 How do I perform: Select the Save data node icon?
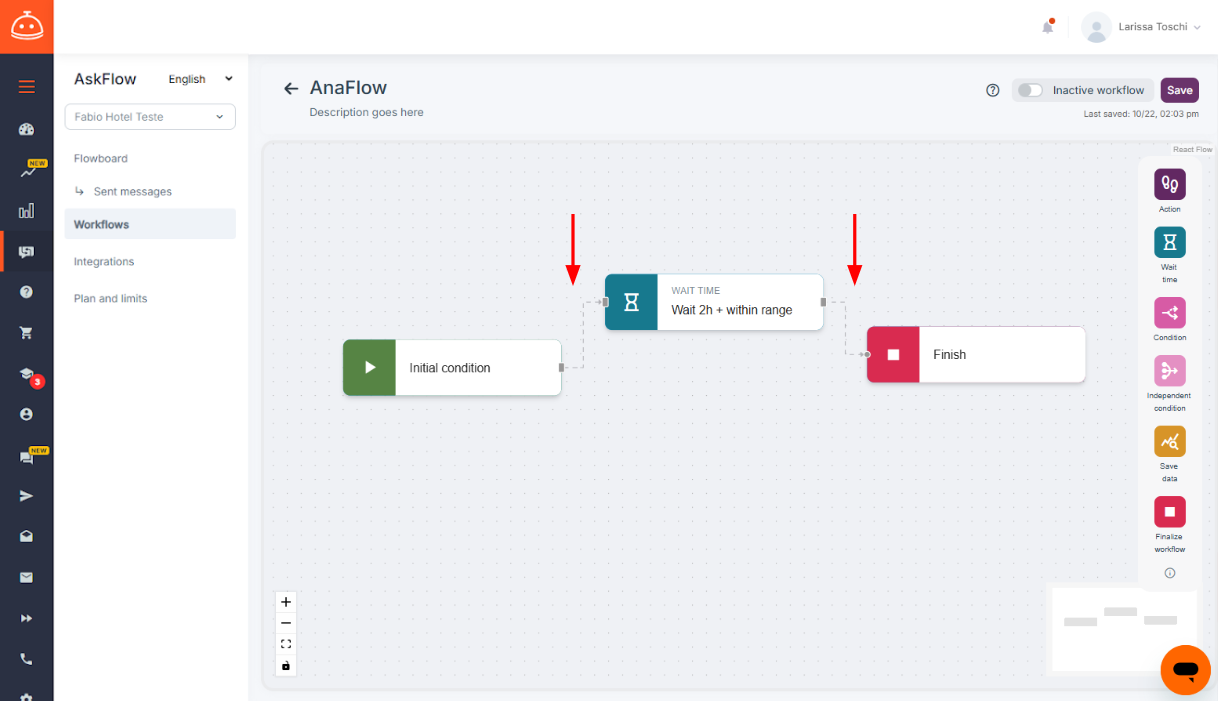[x=1169, y=441]
